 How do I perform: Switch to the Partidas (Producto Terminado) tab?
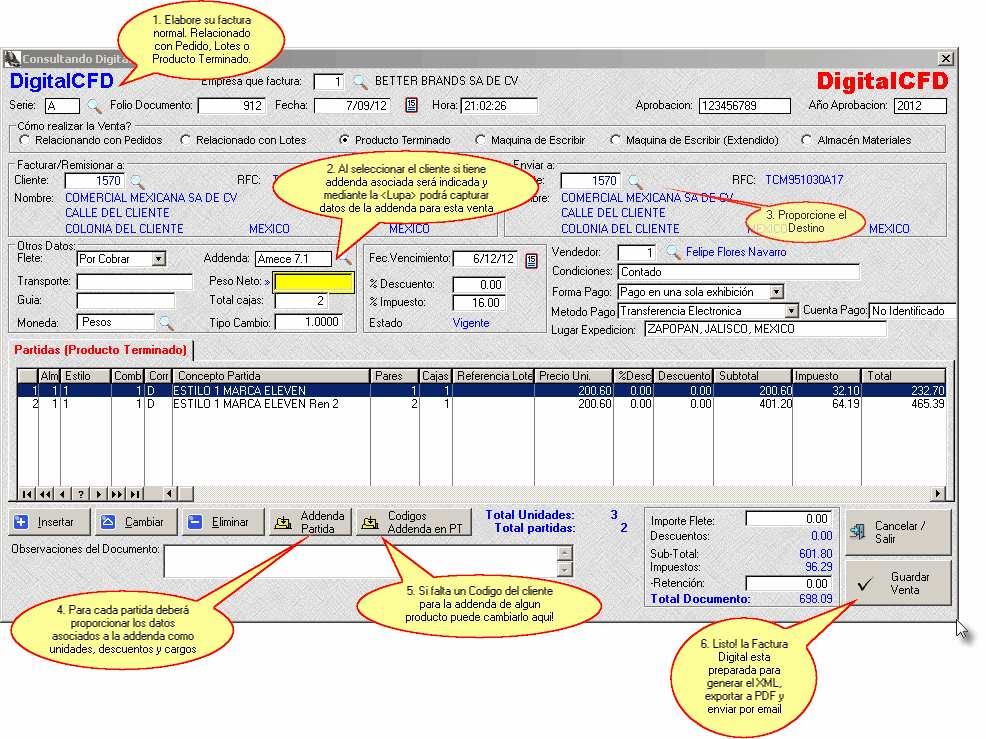coord(101,350)
